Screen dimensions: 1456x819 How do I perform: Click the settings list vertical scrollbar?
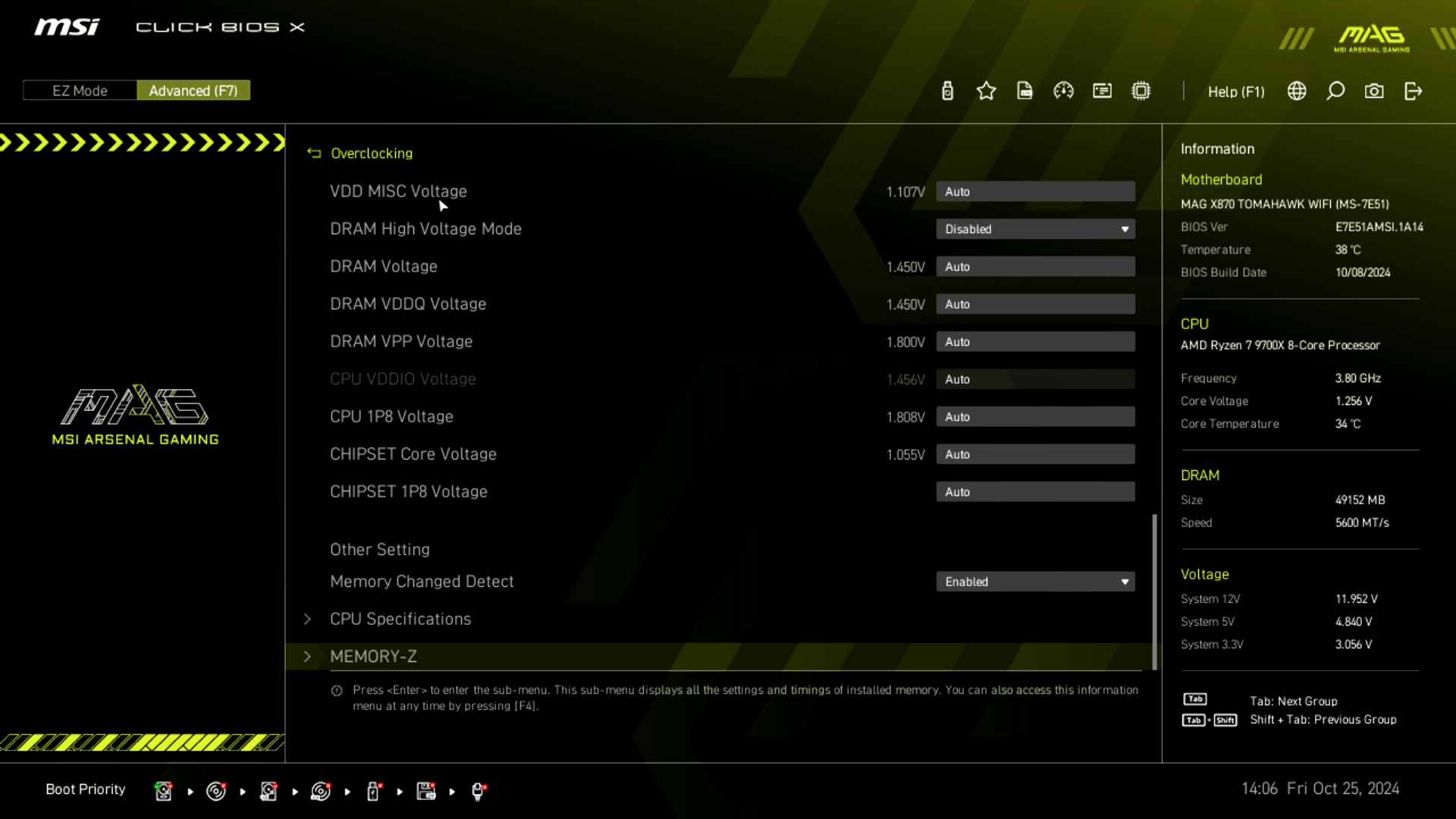click(x=1154, y=591)
